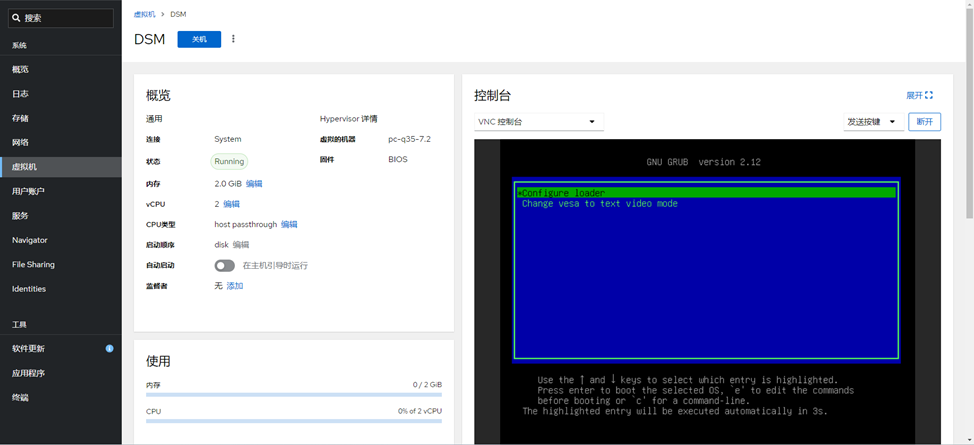Click the GNU GRUB version 2.12 title
Screen dimensions: 974x445
[703, 162]
